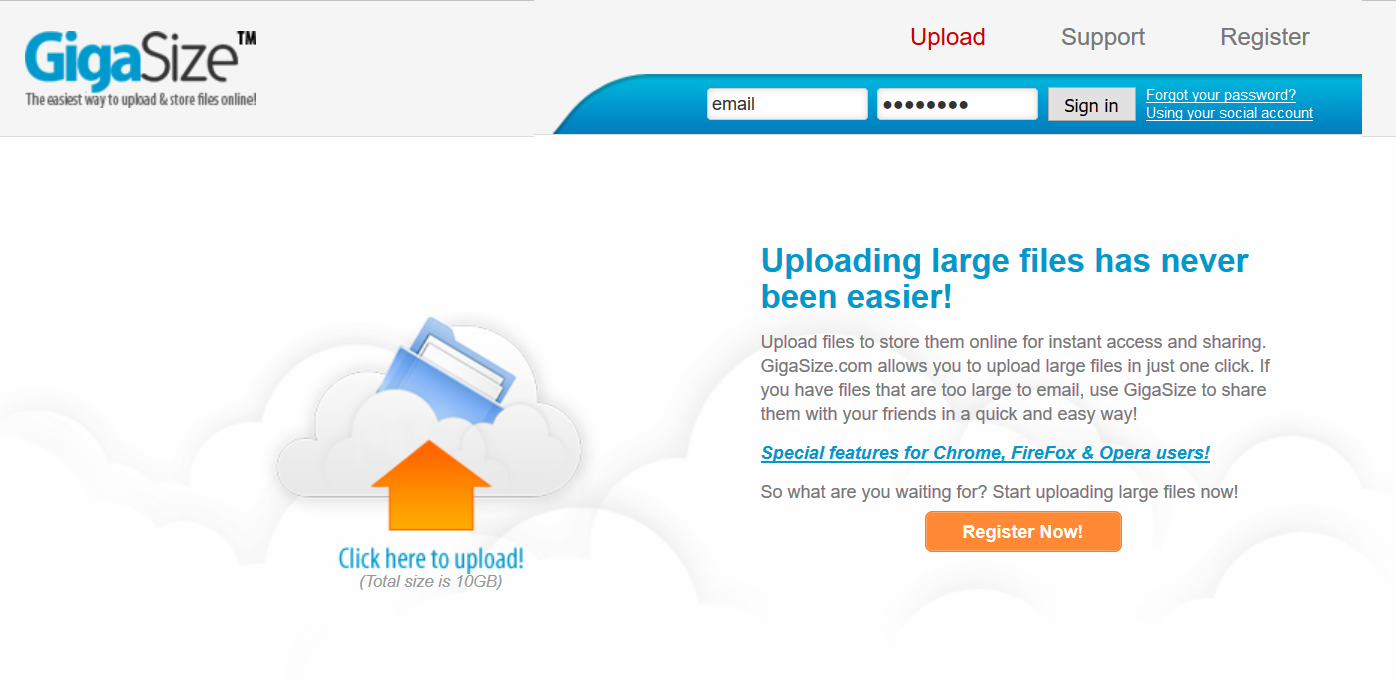This screenshot has height=680, width=1396.
Task: Go to the Support page
Action: tap(1103, 37)
